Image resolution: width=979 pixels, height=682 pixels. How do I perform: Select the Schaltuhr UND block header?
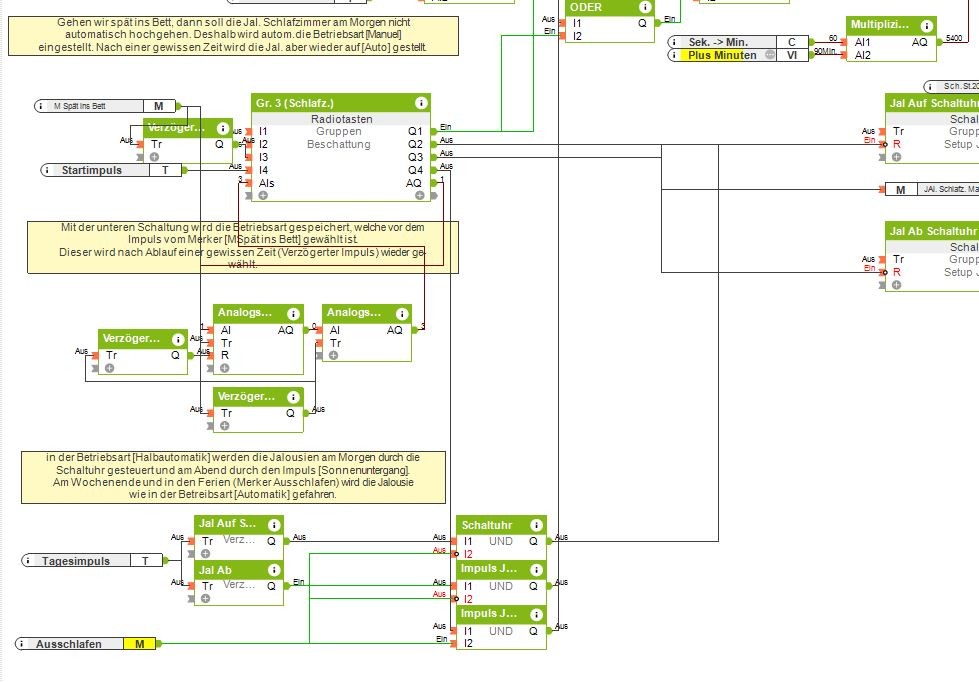(x=501, y=525)
